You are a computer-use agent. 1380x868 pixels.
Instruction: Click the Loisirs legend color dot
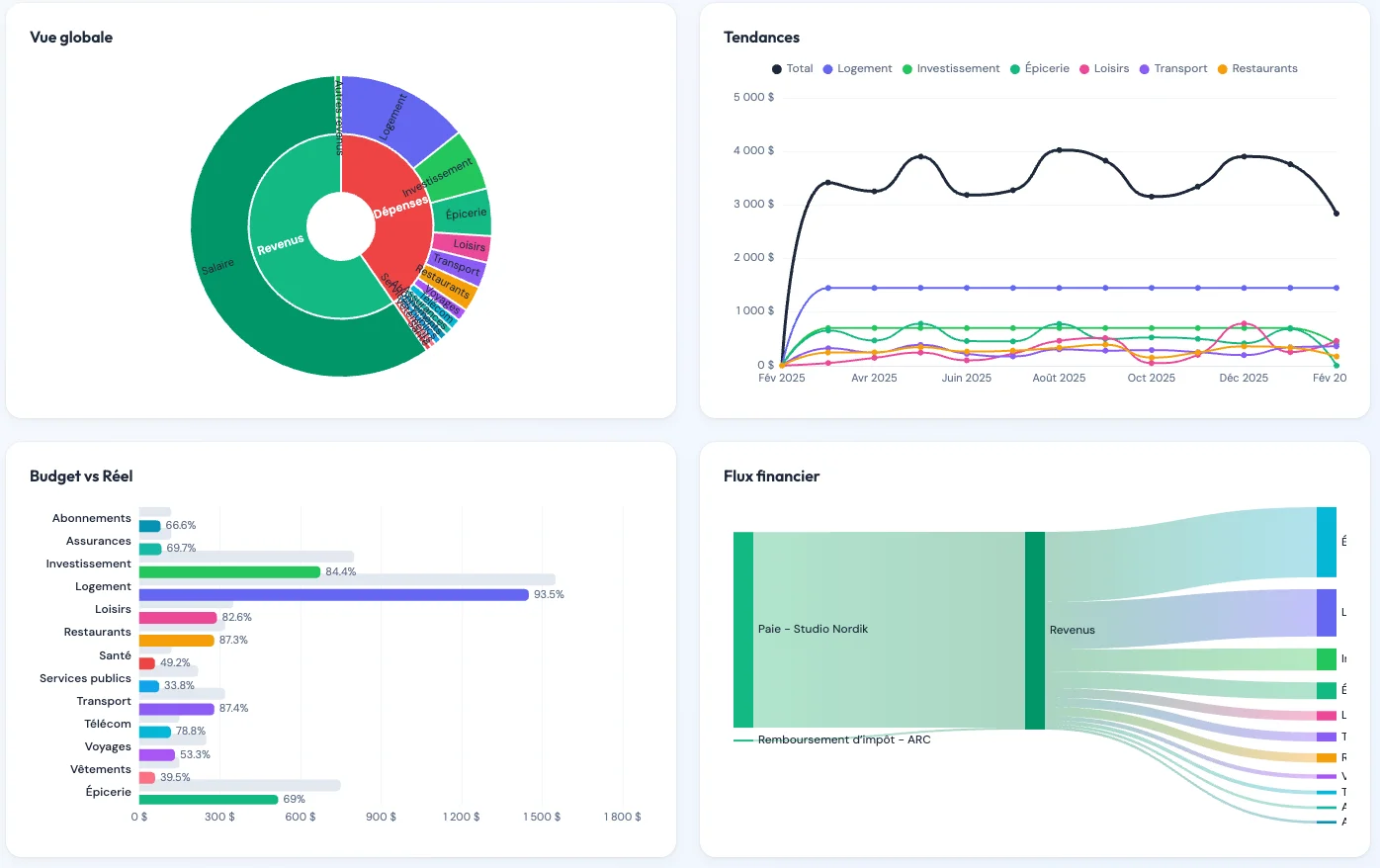[x=1084, y=68]
